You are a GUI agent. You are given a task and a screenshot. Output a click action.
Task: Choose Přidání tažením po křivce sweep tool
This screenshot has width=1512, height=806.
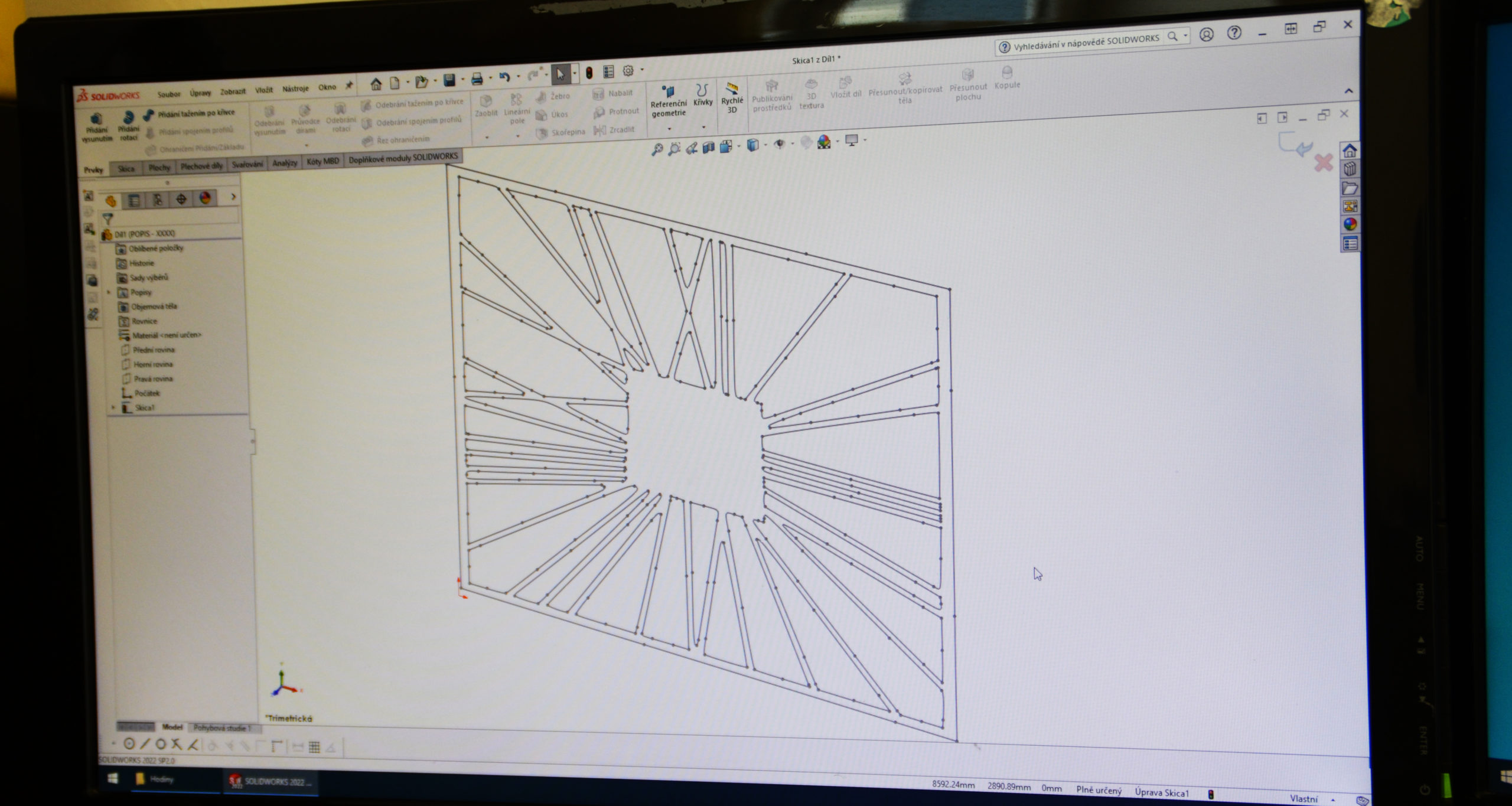(x=190, y=113)
